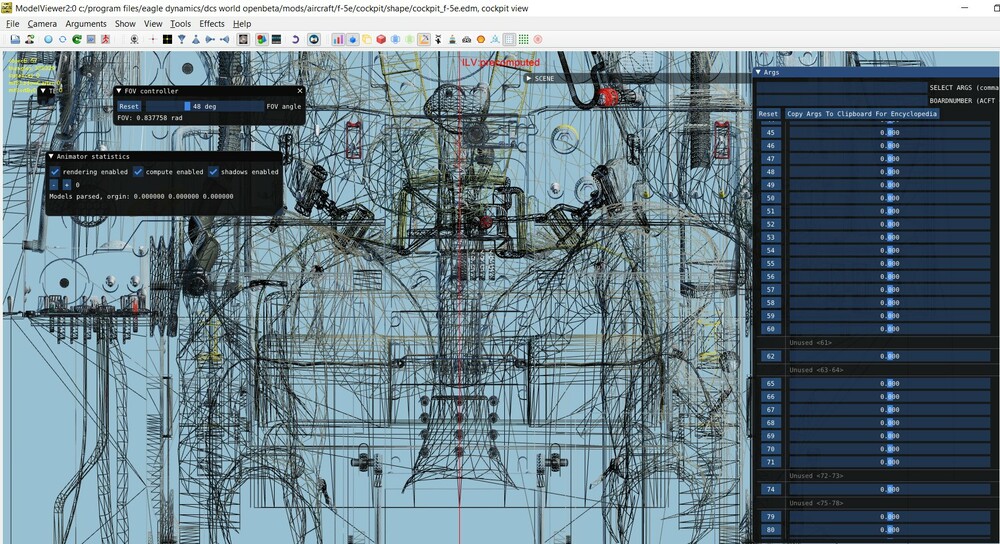This screenshot has width=1000, height=544.
Task: Click the funnel filter toolbar icon
Action: coord(181,39)
